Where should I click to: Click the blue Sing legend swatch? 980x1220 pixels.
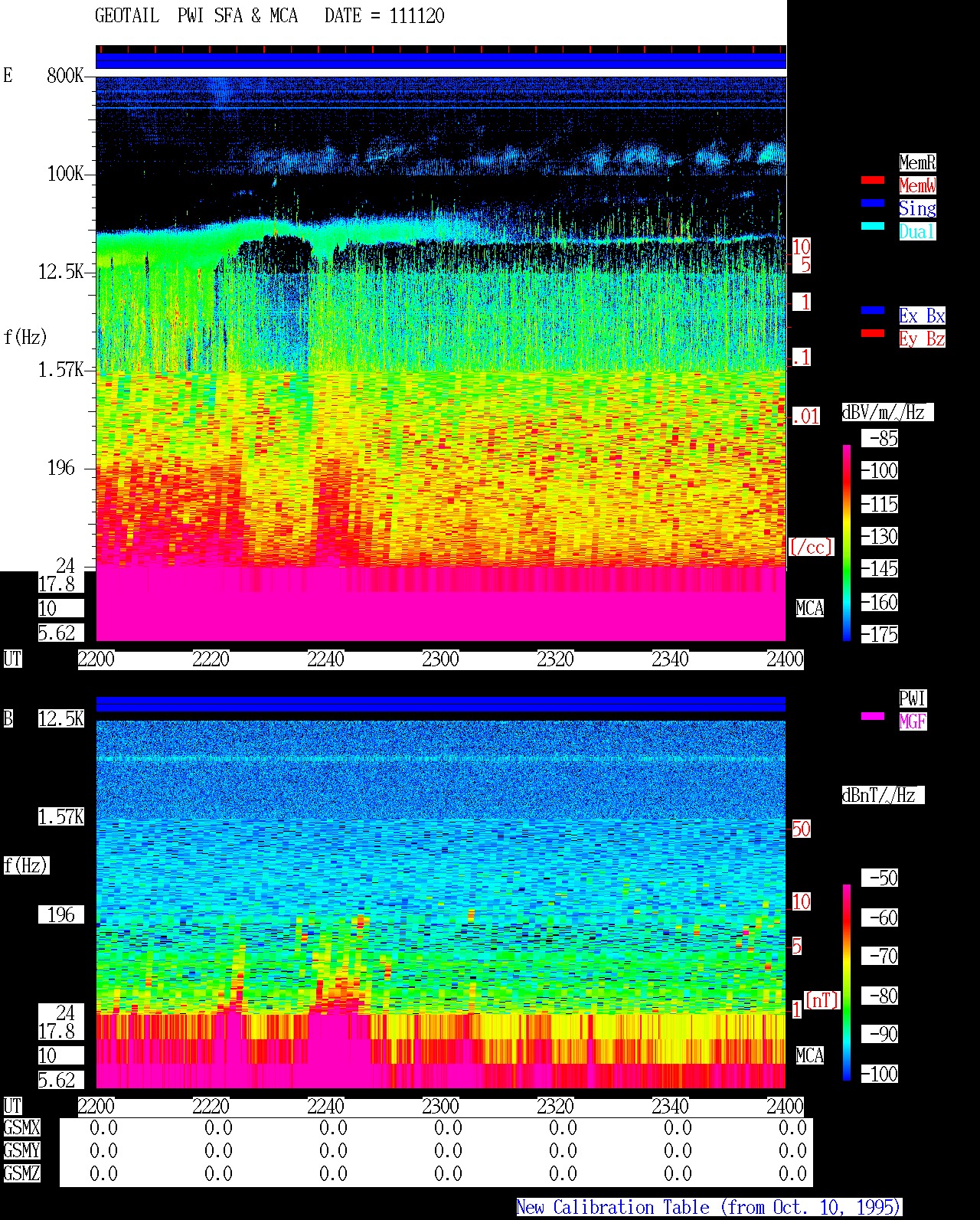click(873, 204)
